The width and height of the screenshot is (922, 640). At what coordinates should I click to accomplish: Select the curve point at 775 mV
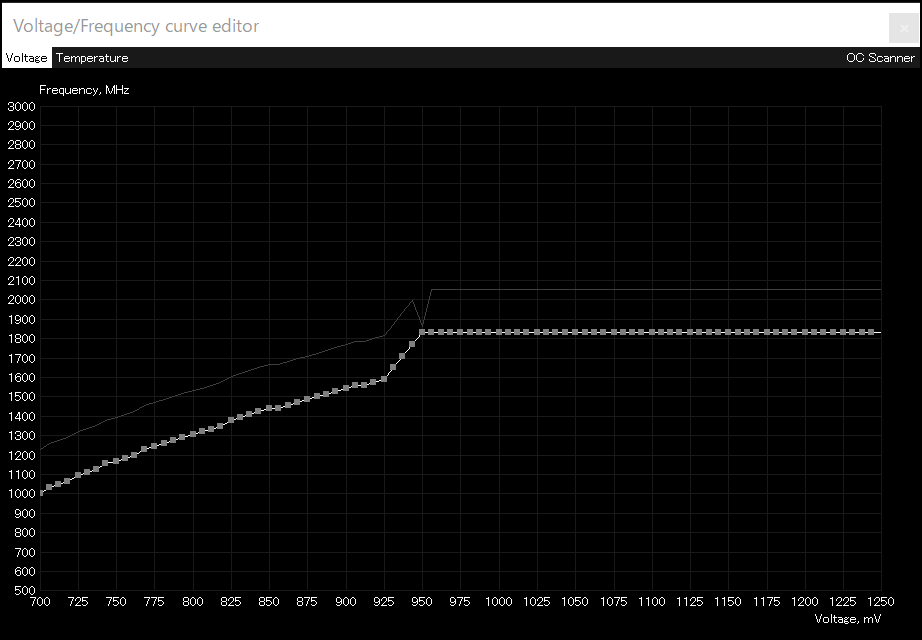click(x=155, y=446)
